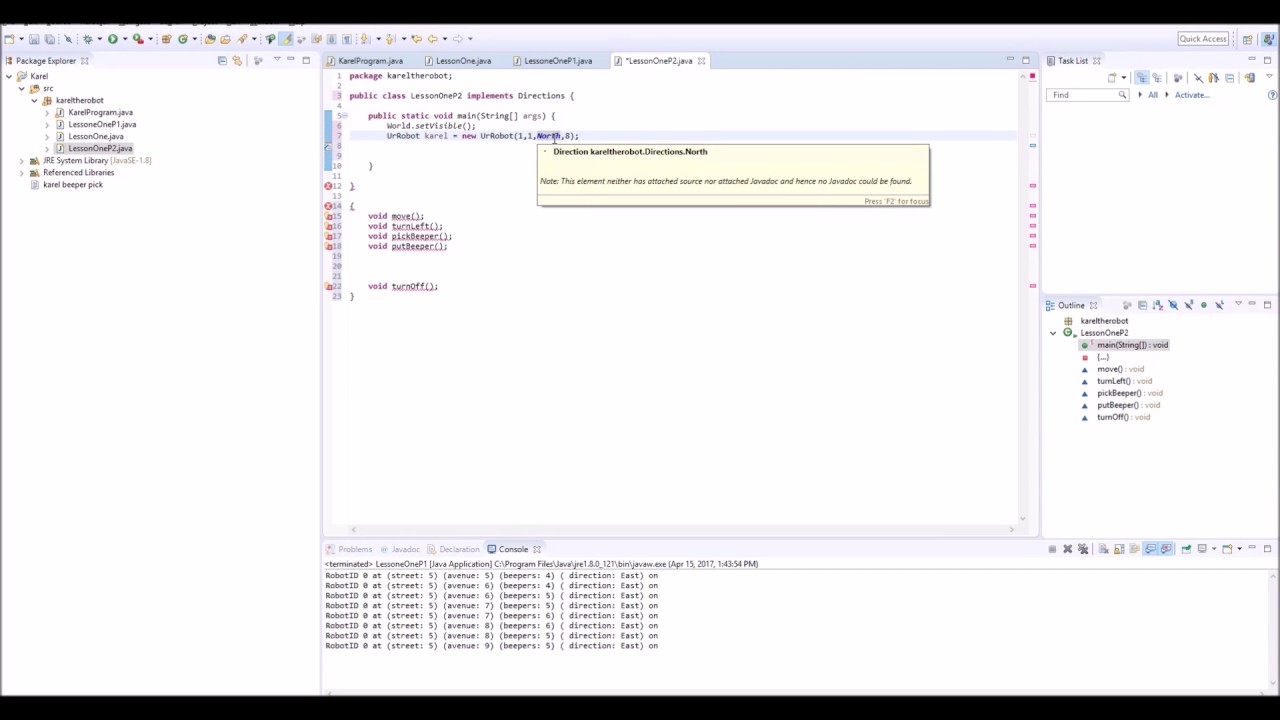The height and width of the screenshot is (720, 1280).
Task: Click the All working set link
Action: tap(1153, 95)
